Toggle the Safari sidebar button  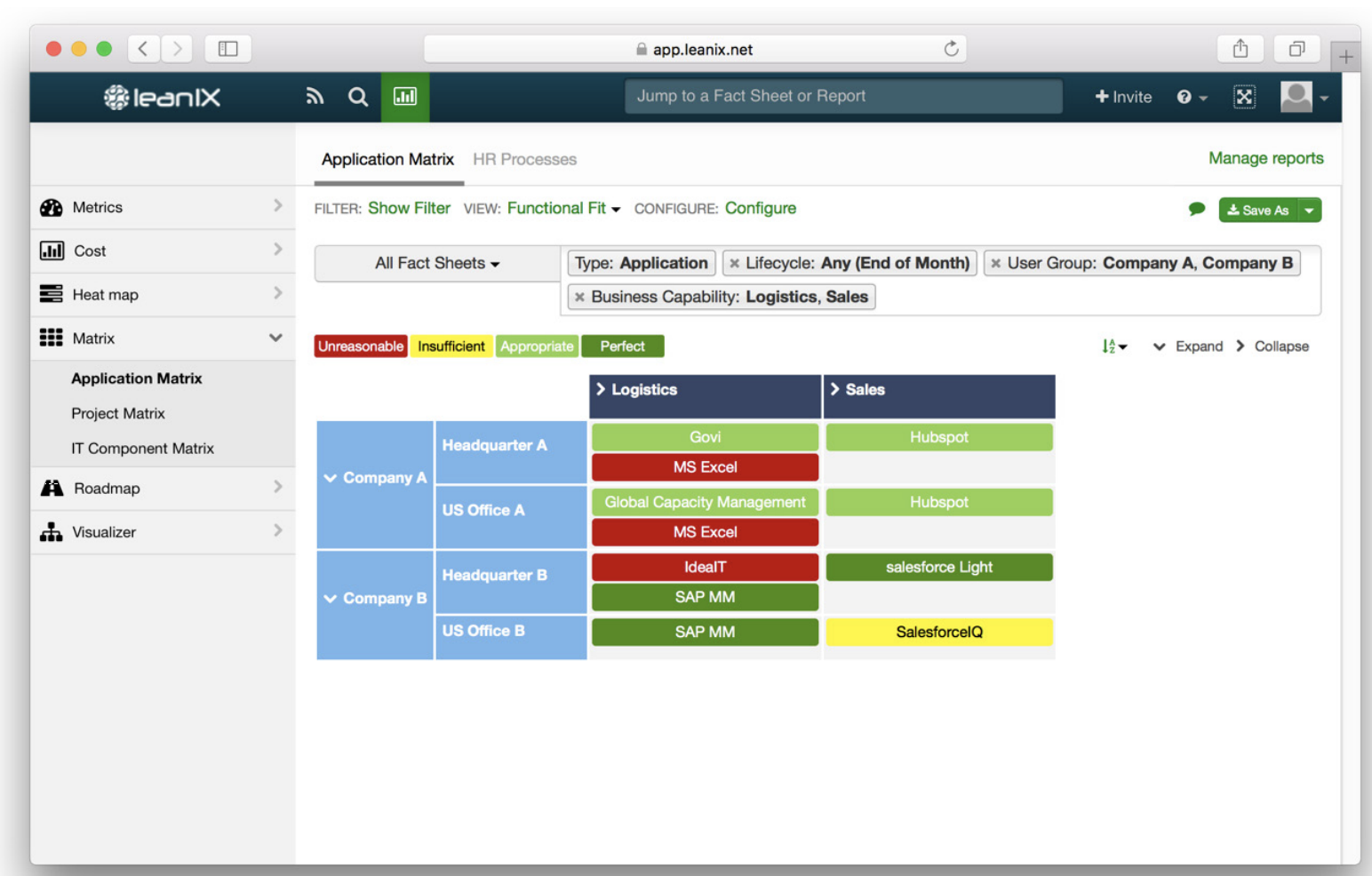click(x=227, y=49)
